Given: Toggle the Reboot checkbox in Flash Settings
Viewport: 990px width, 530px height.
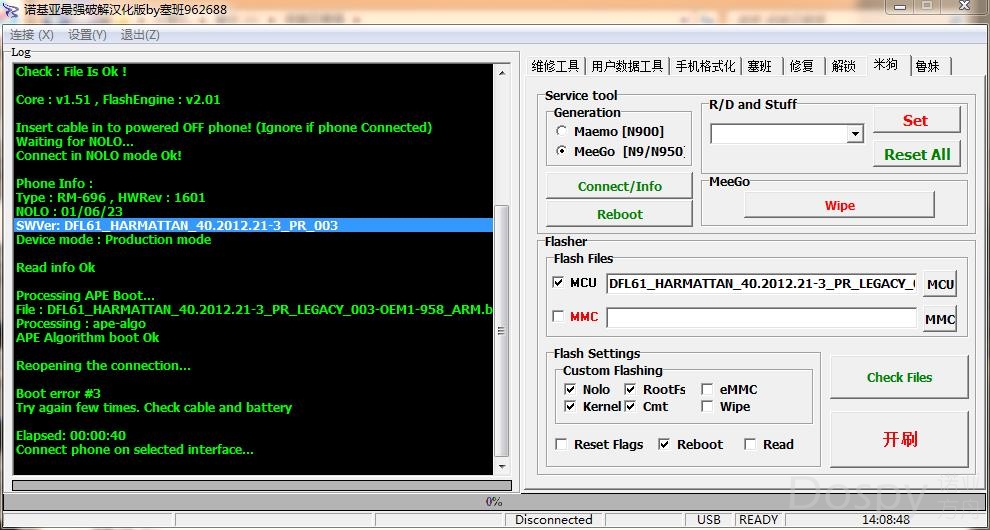Looking at the screenshot, I should (x=664, y=444).
